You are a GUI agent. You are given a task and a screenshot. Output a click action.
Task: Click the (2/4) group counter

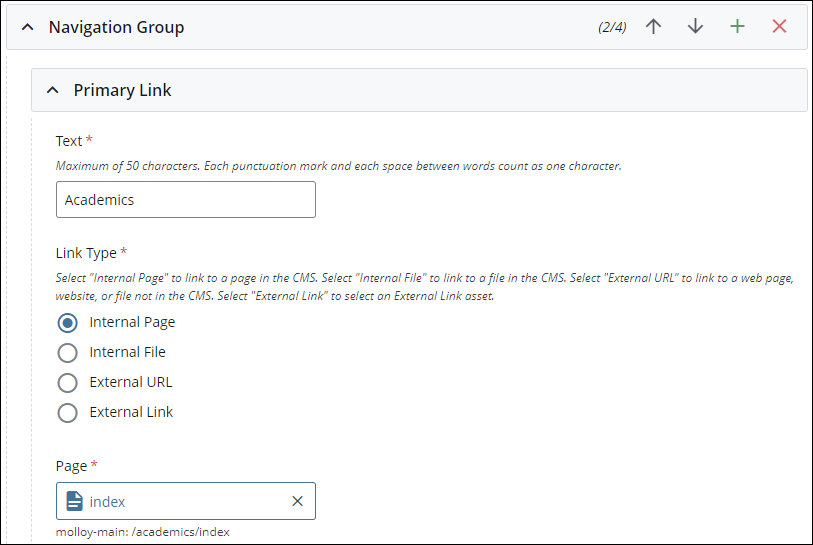[x=612, y=27]
